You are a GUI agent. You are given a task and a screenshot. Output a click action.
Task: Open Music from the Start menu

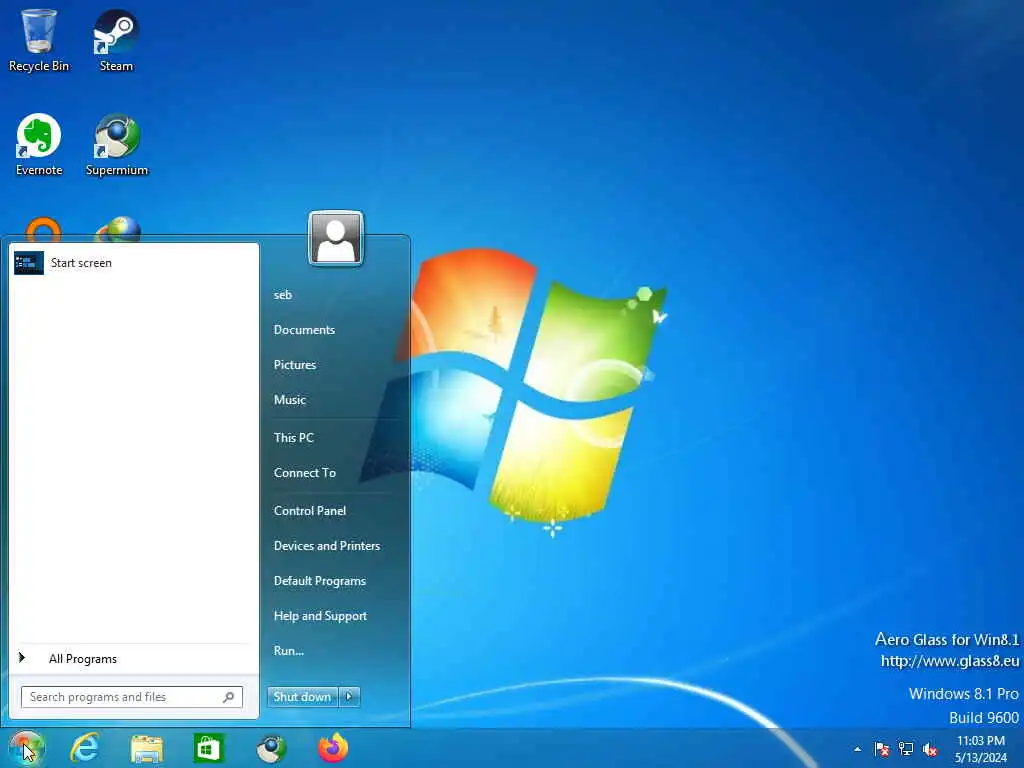(x=289, y=400)
